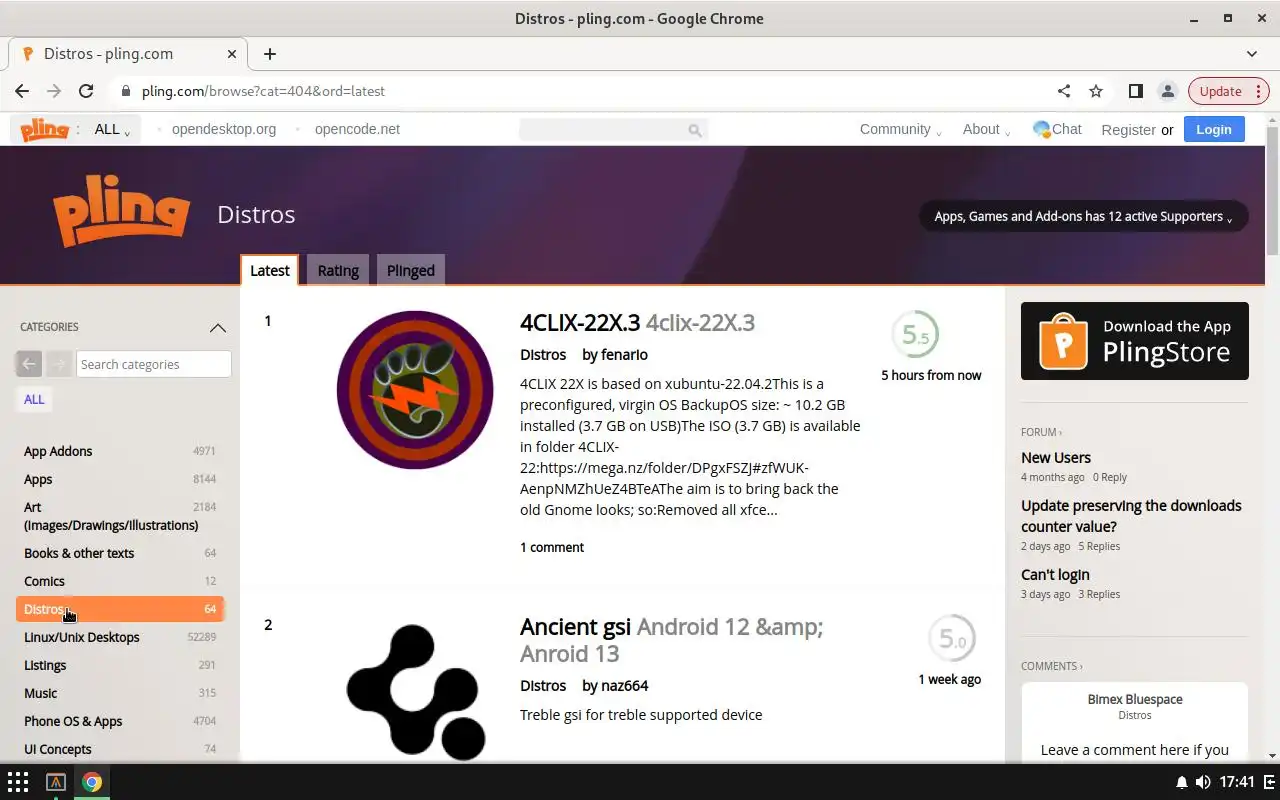The image size is (1280, 800).
Task: Collapse the CATEGORIES panel chevron
Action: [217, 327]
